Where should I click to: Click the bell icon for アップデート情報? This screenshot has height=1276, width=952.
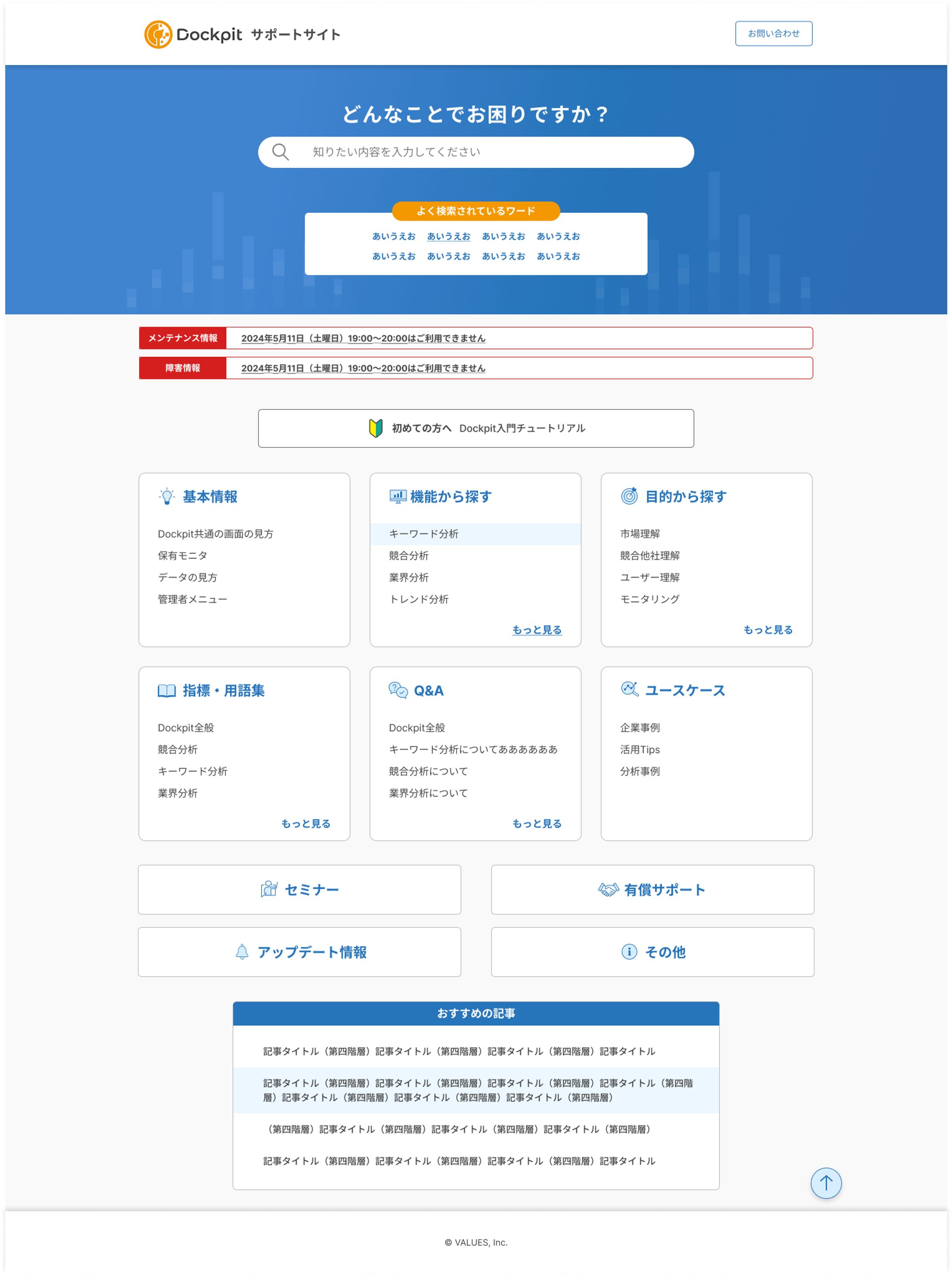pyautogui.click(x=242, y=952)
